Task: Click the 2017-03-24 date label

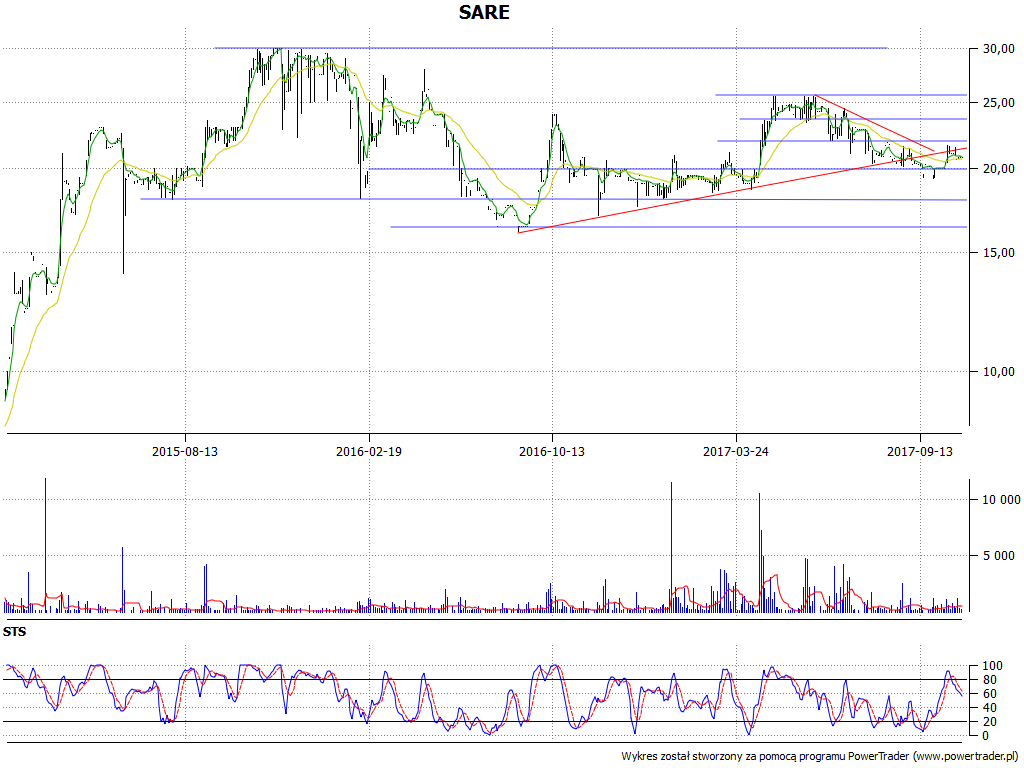Action: click(736, 451)
